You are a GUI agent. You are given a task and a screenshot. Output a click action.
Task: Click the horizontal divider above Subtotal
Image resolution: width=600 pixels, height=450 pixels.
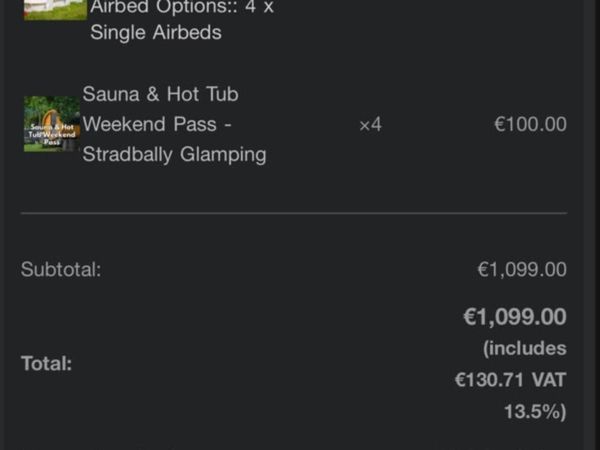(294, 213)
